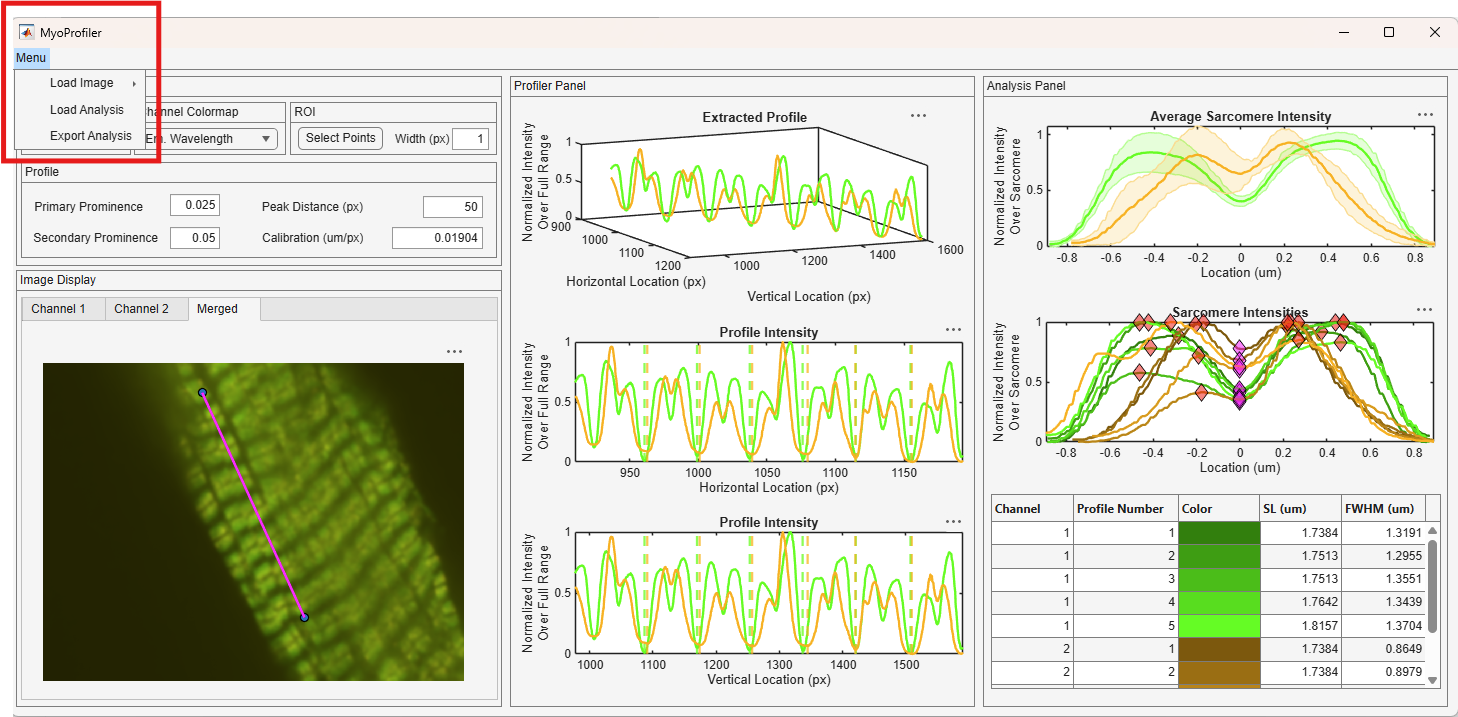
Task: Select the SL cell 1.8157
Action: point(1301,625)
